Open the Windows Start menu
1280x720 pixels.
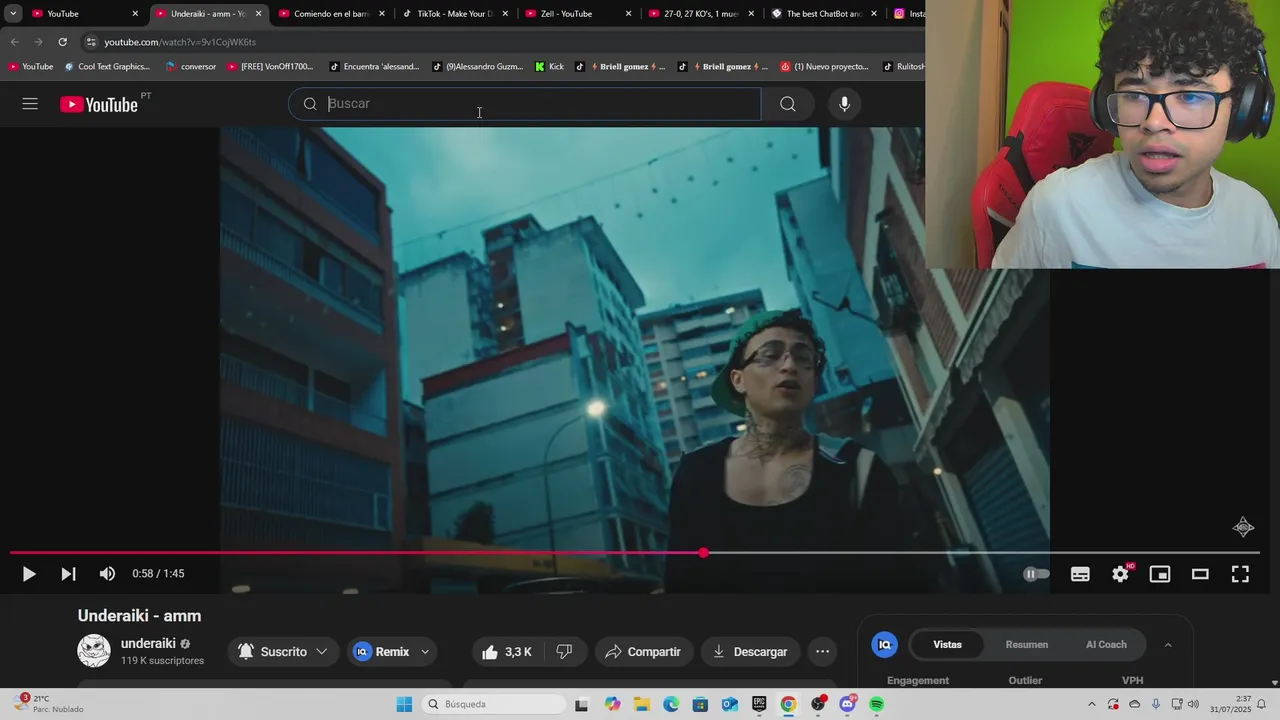pos(404,704)
